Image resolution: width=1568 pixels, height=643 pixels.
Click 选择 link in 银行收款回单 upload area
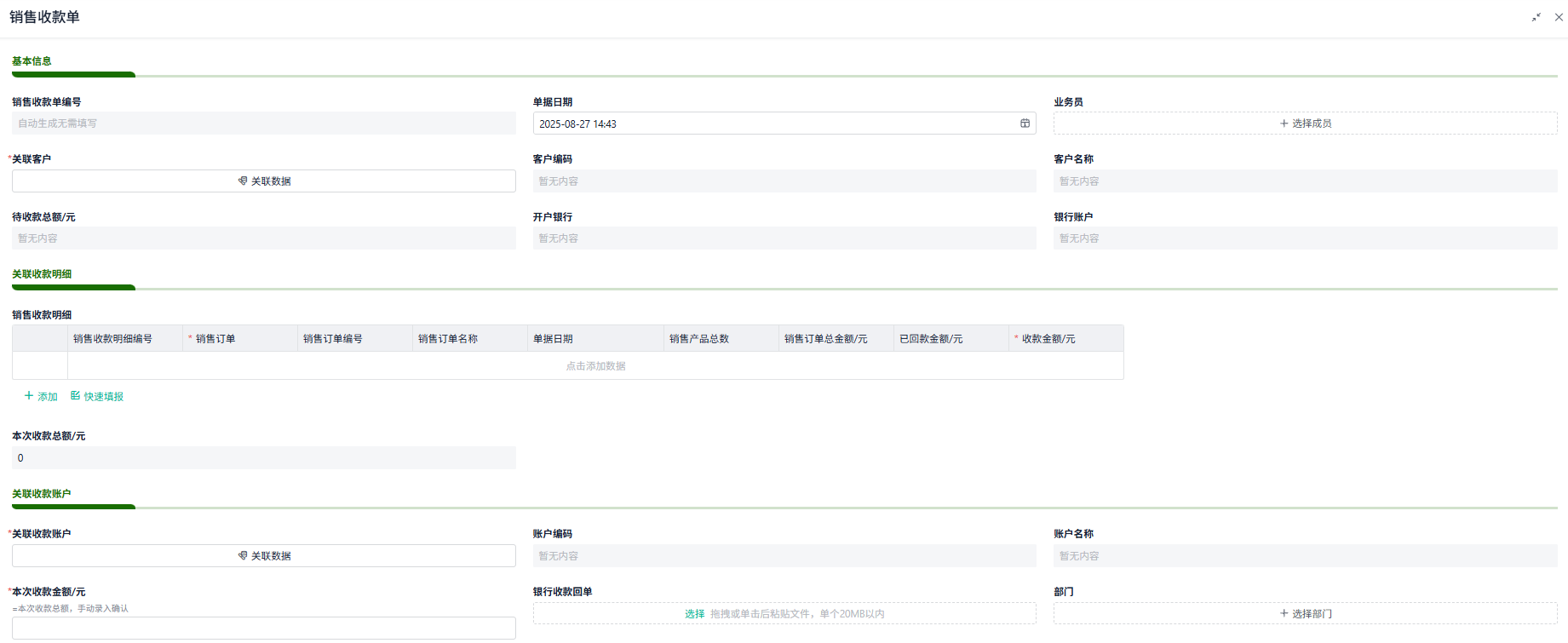(x=694, y=613)
